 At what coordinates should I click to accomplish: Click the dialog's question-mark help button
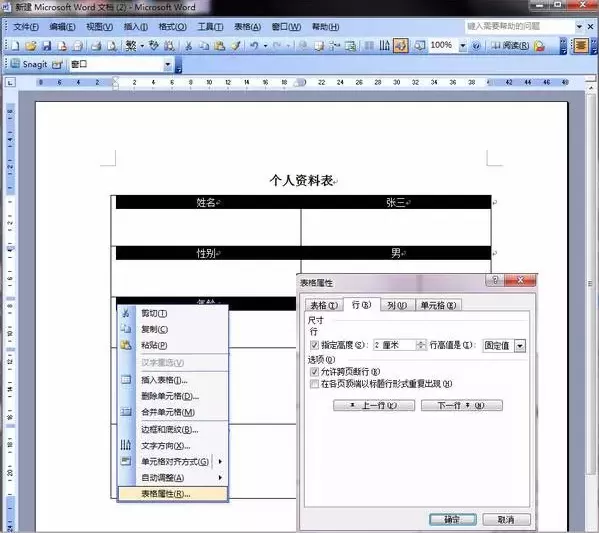click(495, 280)
